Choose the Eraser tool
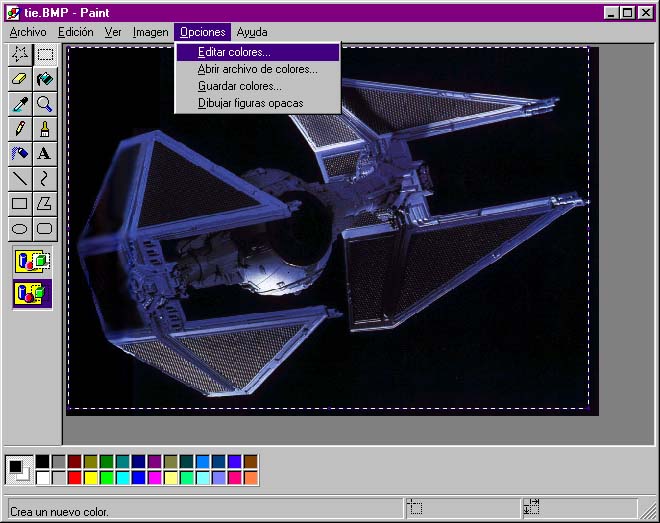 (20, 79)
